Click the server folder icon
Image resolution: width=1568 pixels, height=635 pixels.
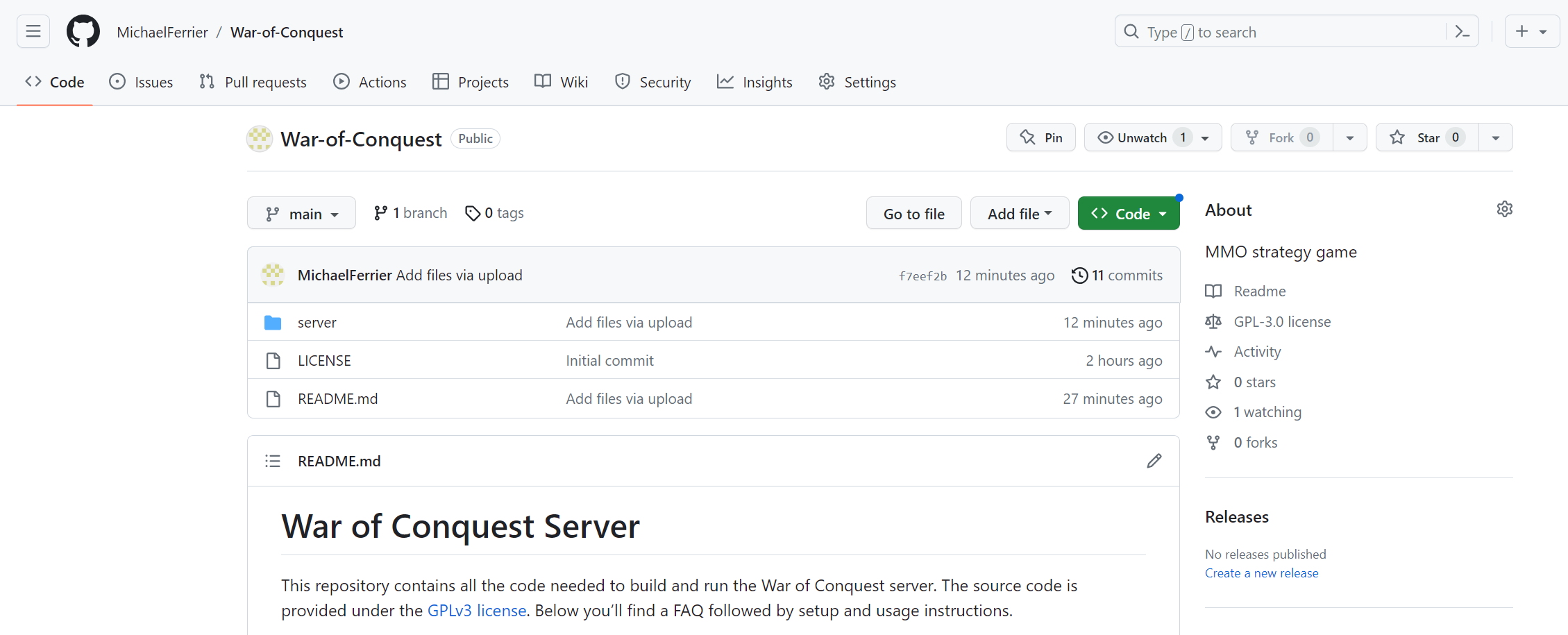coord(273,323)
